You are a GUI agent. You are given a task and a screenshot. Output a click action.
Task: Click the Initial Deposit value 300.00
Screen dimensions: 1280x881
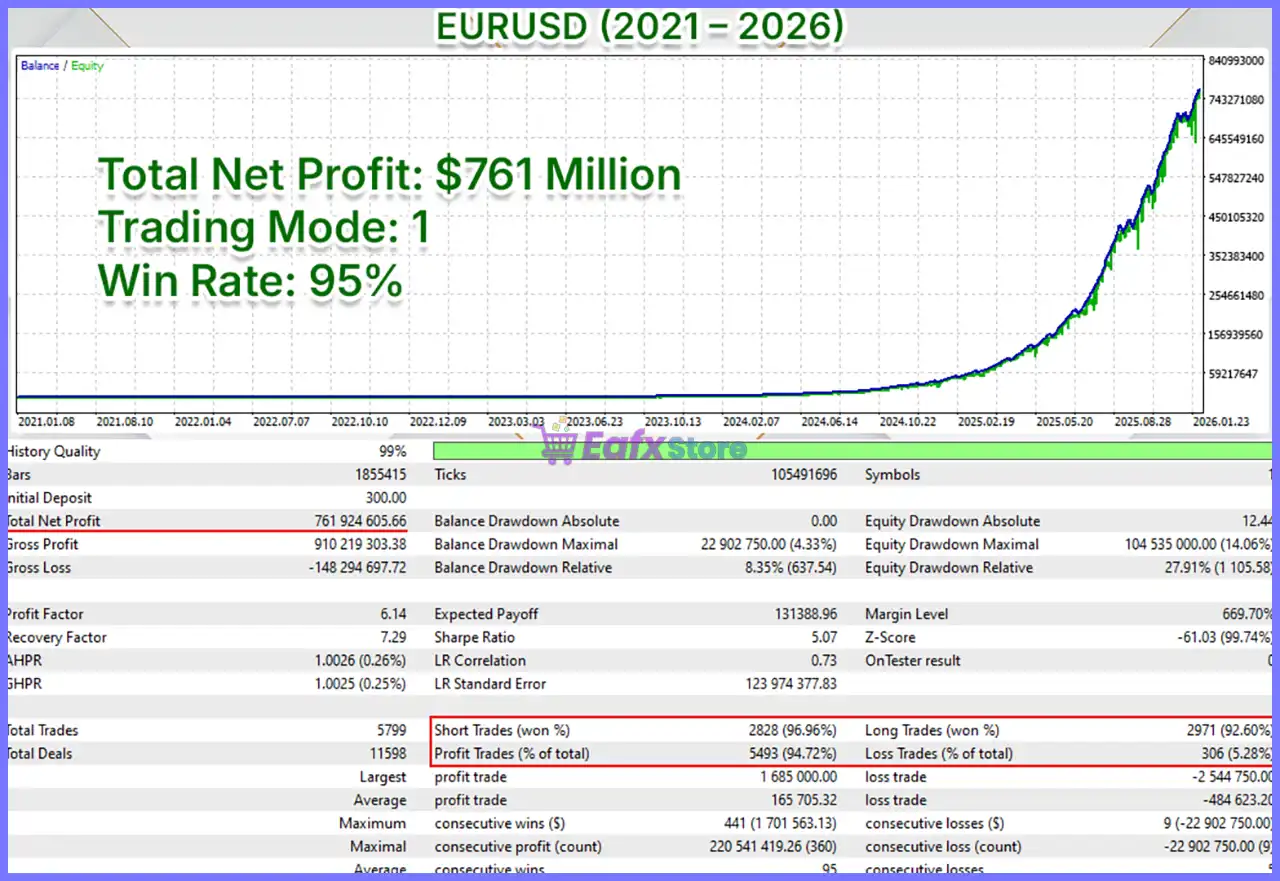(x=386, y=498)
